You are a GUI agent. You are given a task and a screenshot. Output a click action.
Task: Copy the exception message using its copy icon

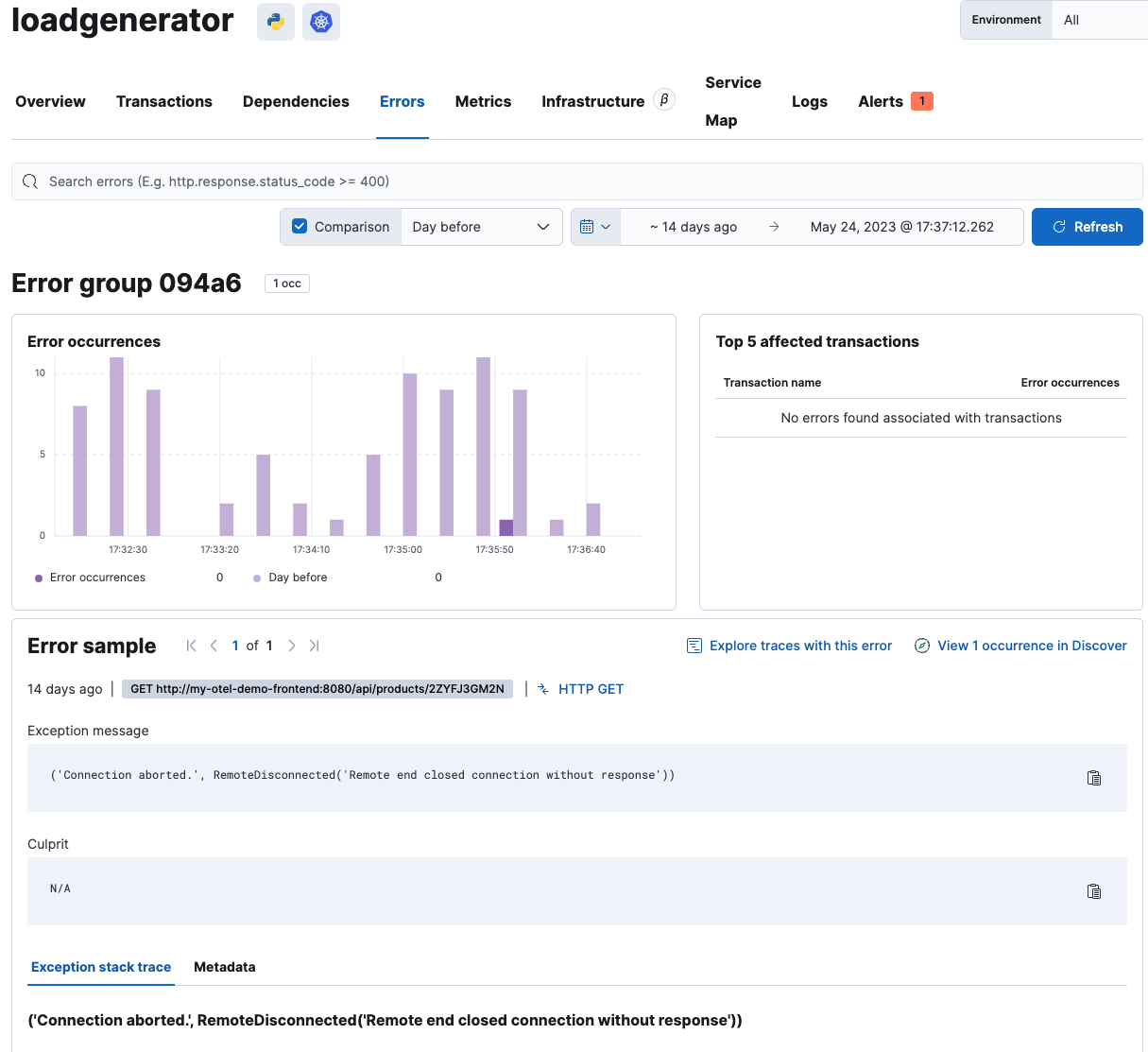pyautogui.click(x=1093, y=777)
